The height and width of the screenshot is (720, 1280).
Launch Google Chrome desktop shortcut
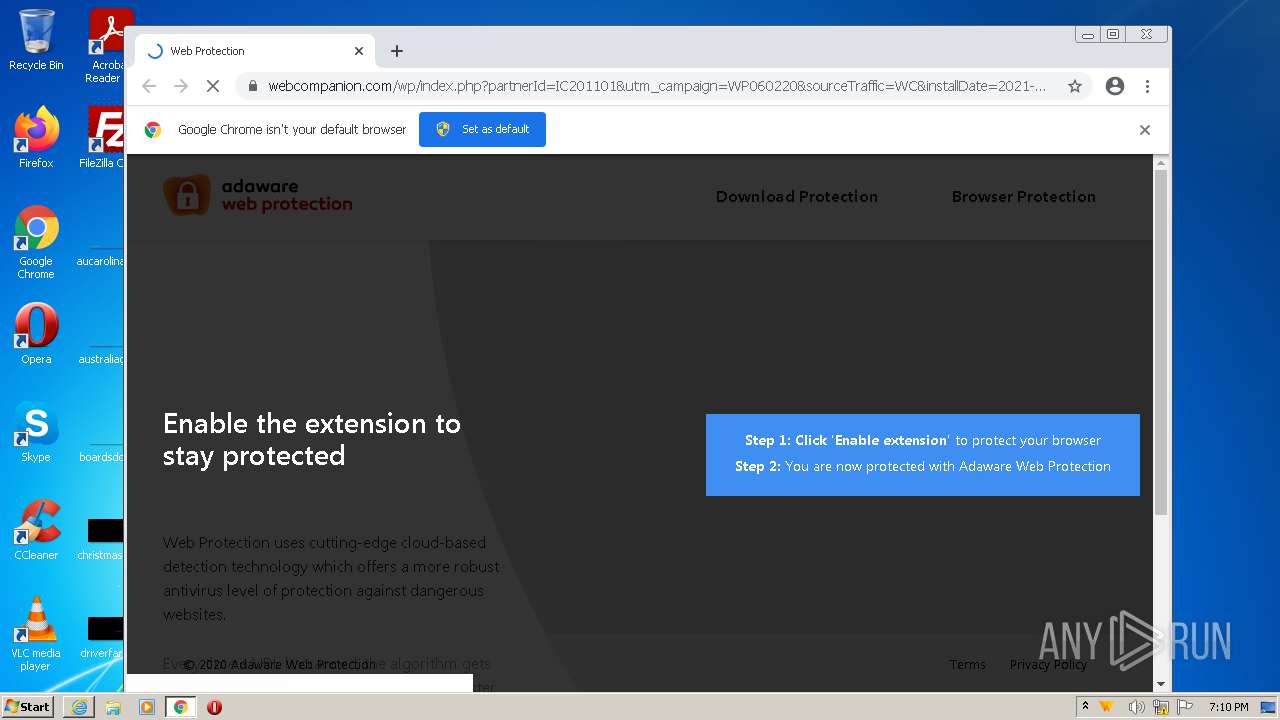(36, 243)
